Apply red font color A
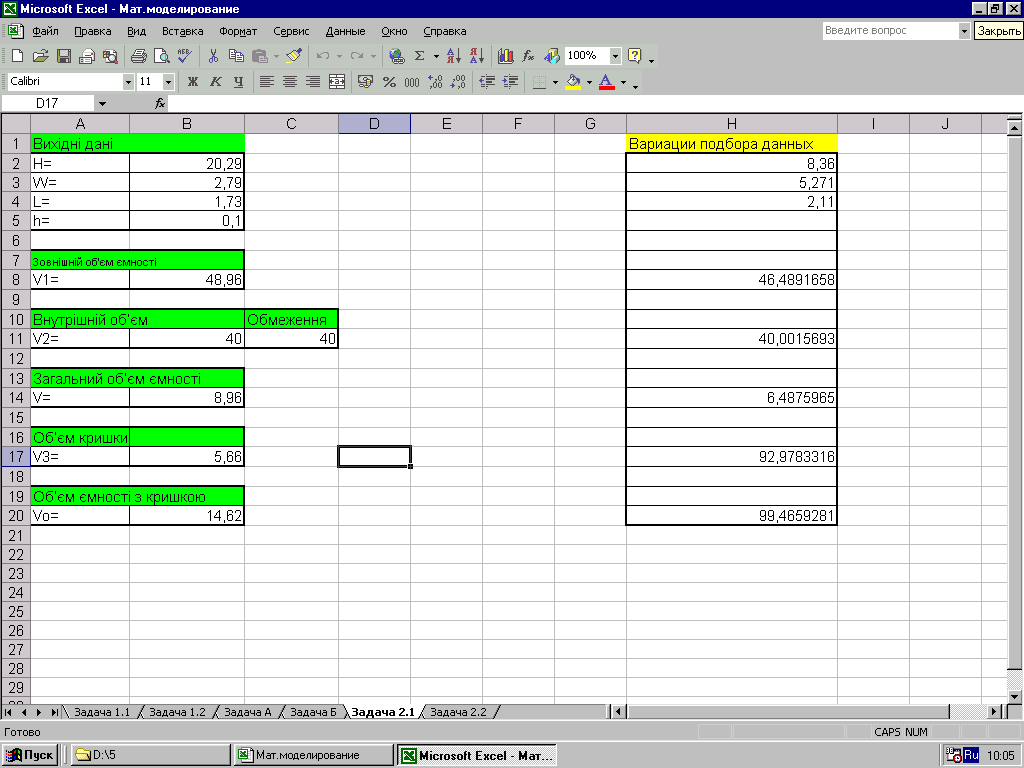Viewport: 1024px width, 768px height. [607, 82]
